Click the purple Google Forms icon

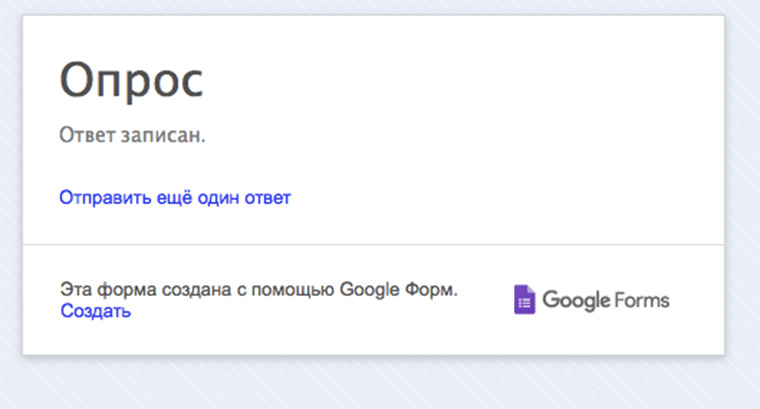click(x=524, y=299)
